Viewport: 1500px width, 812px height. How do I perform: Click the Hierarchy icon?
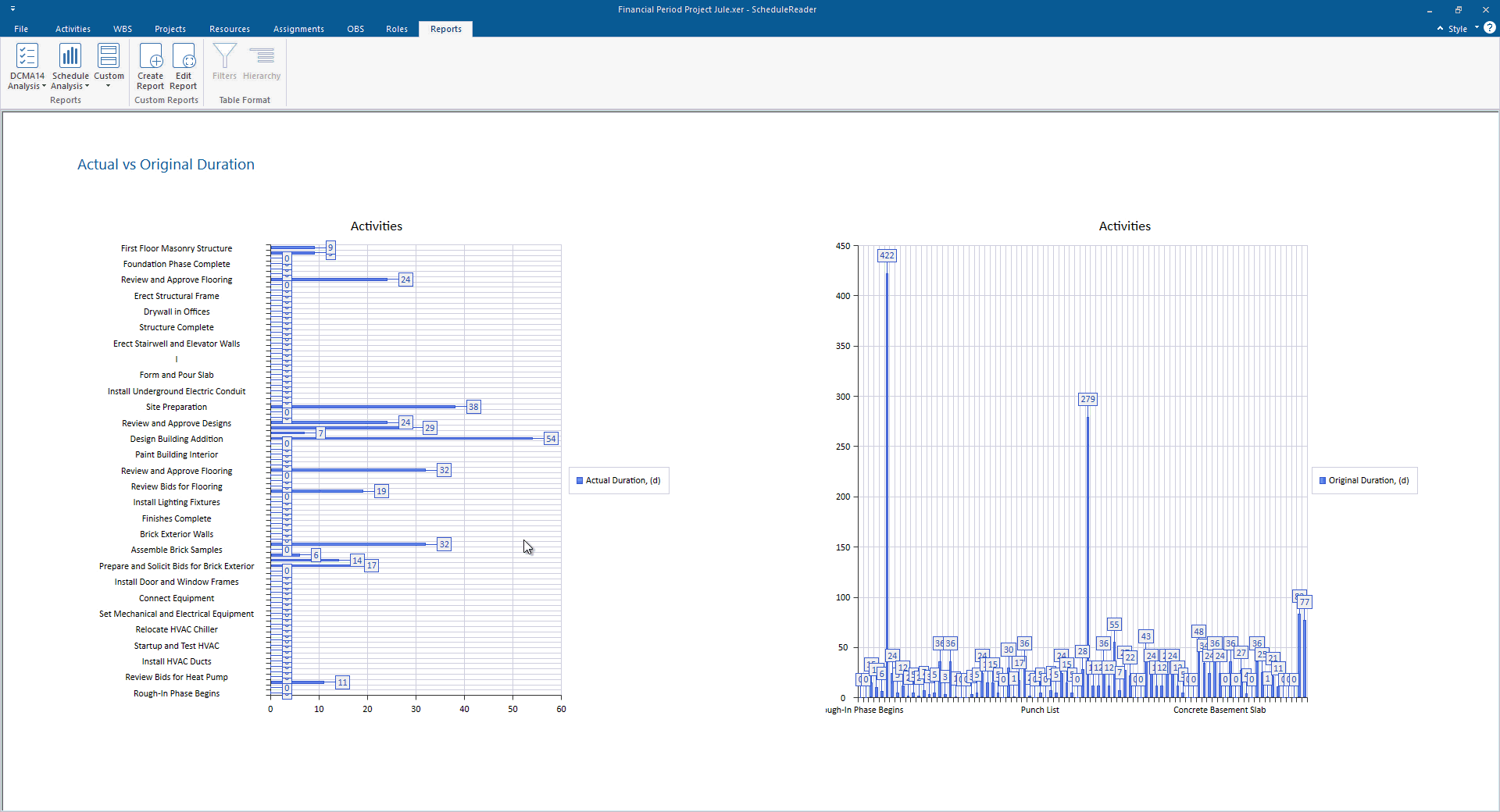[262, 56]
